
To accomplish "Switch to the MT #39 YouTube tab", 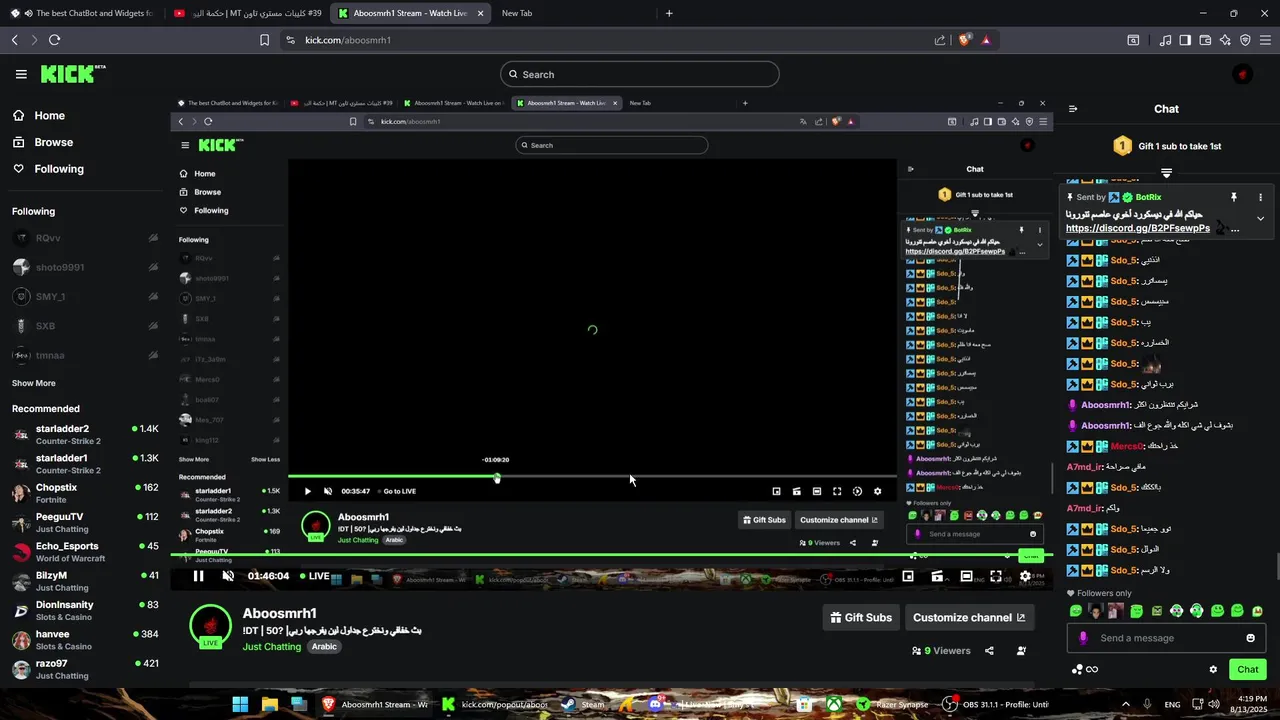I will [x=248, y=13].
